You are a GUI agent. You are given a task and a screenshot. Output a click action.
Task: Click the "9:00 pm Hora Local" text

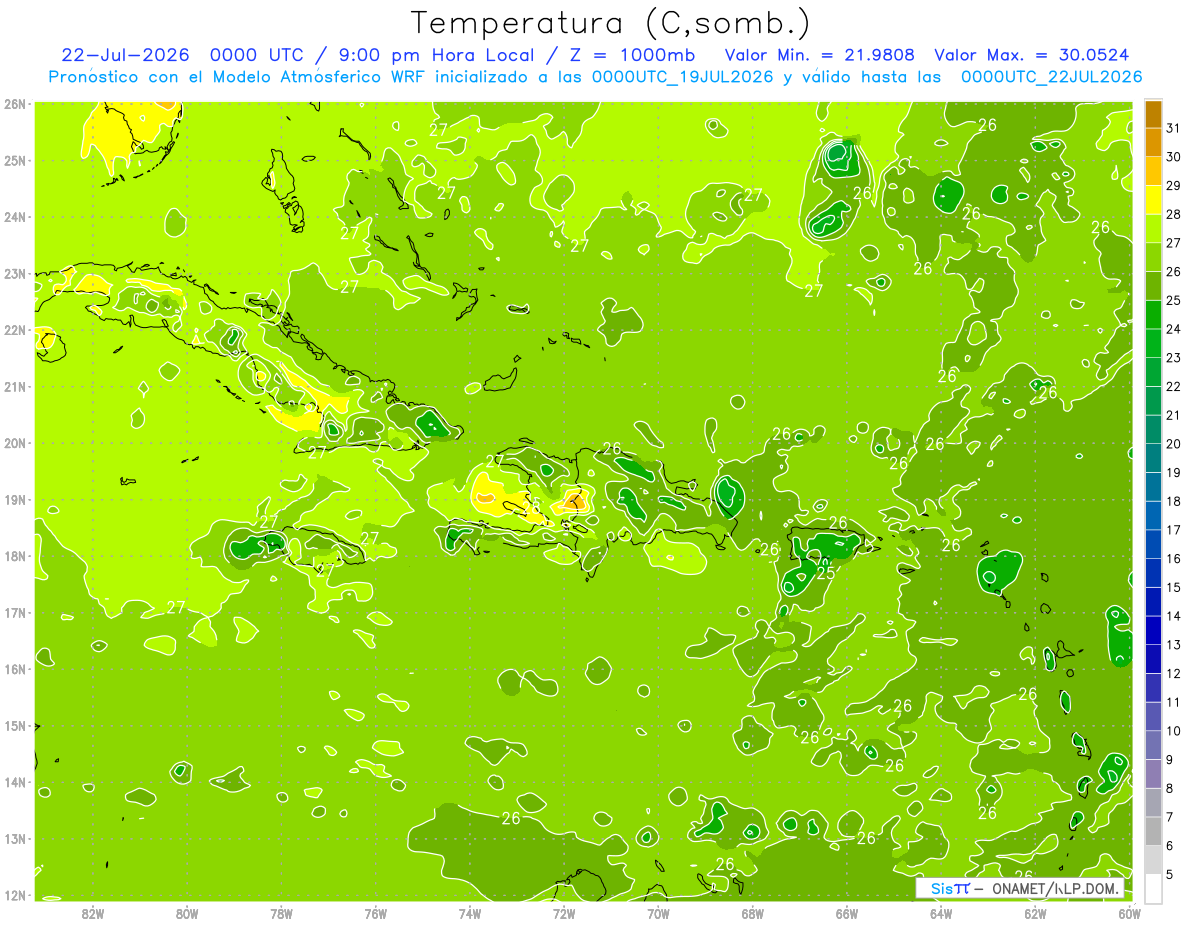click(x=431, y=54)
